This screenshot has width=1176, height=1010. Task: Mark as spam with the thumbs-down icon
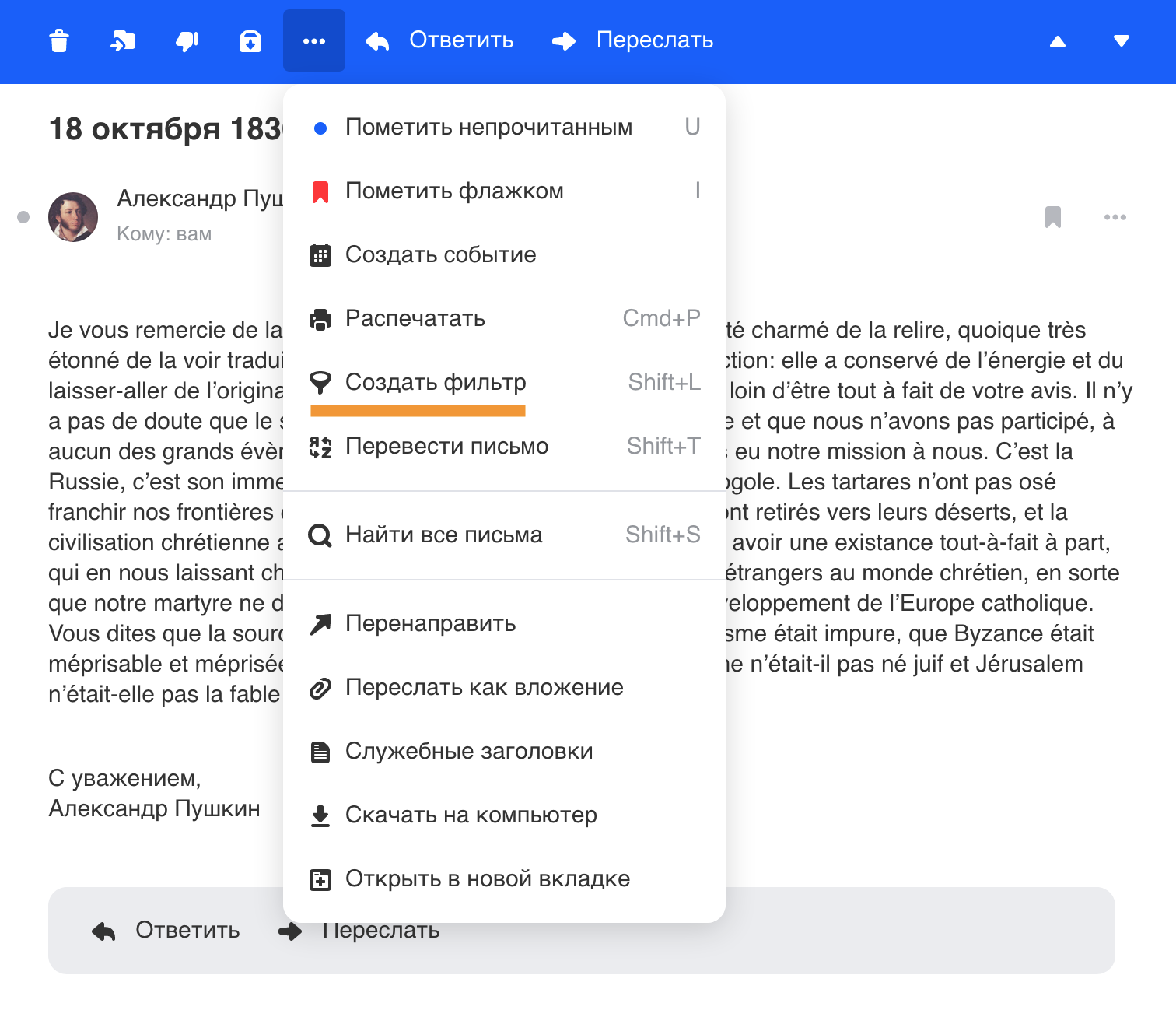coord(187,40)
